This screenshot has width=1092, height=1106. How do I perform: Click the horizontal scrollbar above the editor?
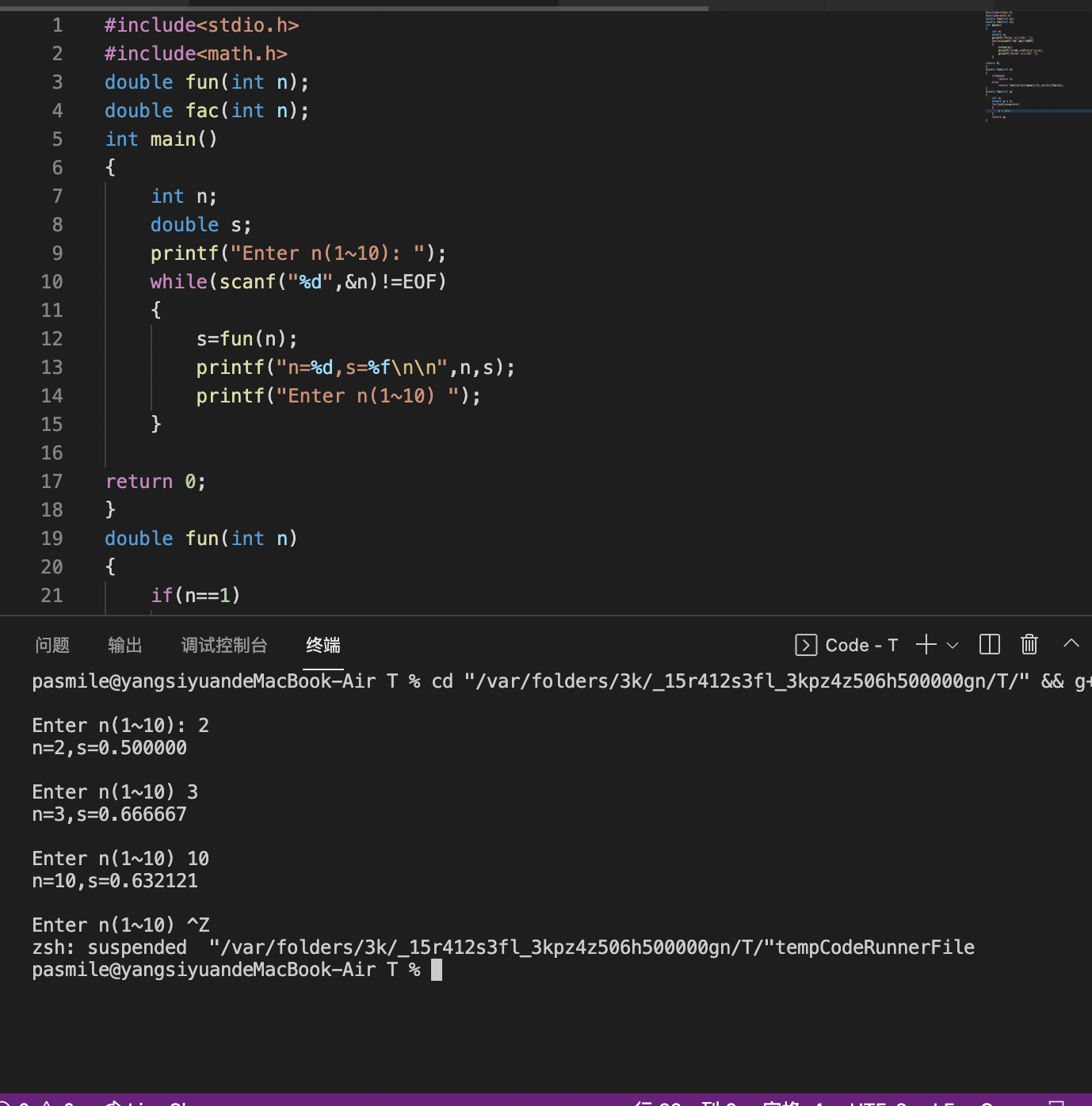tap(354, 8)
